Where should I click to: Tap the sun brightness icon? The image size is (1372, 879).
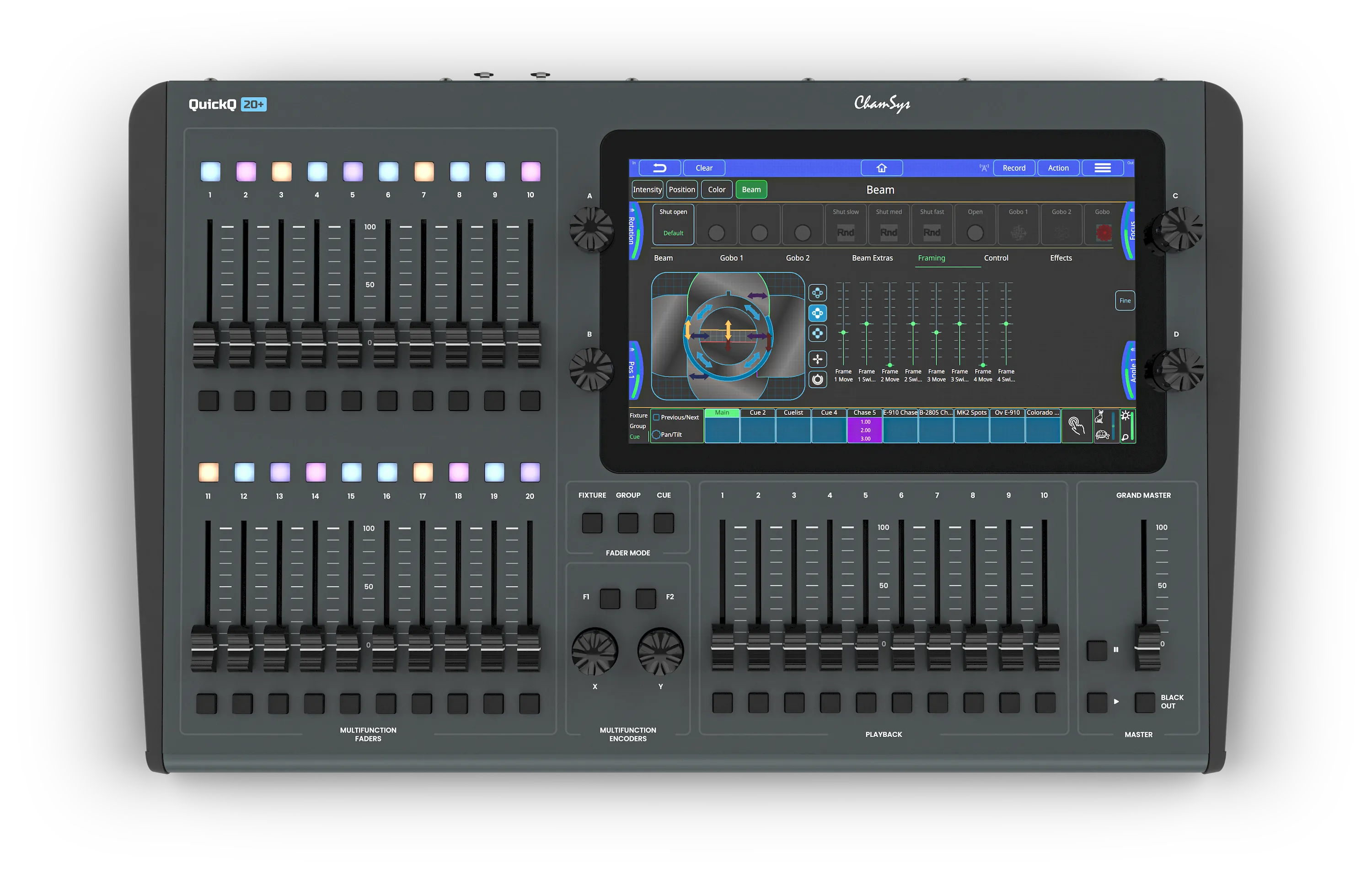click(x=1125, y=416)
